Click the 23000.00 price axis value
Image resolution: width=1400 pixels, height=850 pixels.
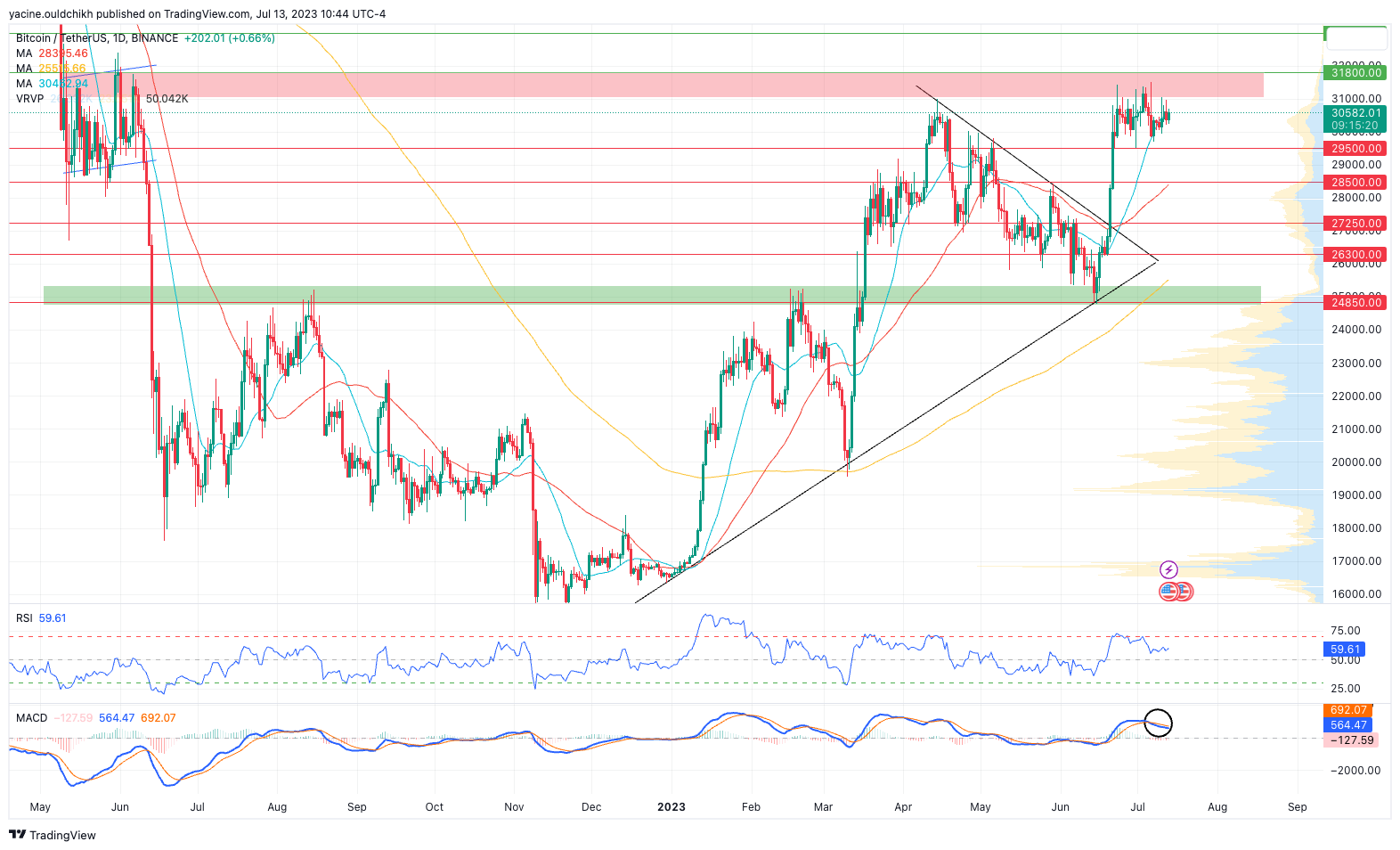tap(1356, 364)
